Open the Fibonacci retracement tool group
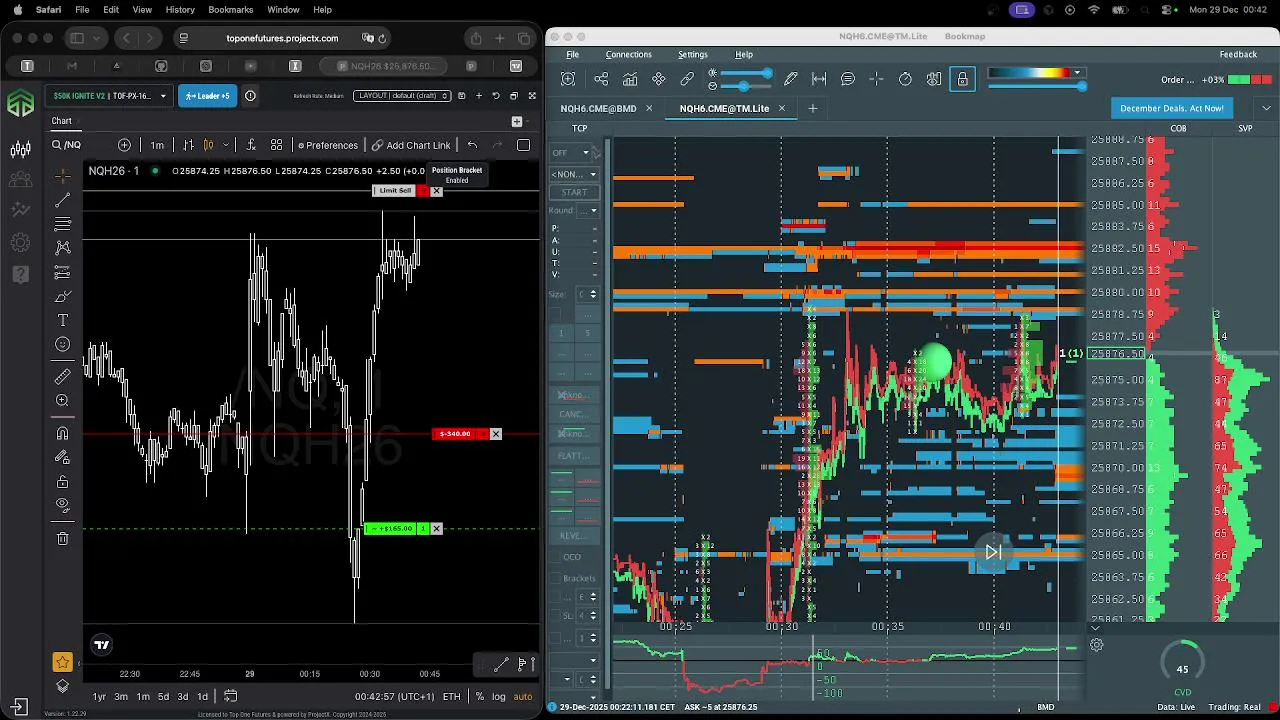The height and width of the screenshot is (720, 1280). [x=62, y=224]
